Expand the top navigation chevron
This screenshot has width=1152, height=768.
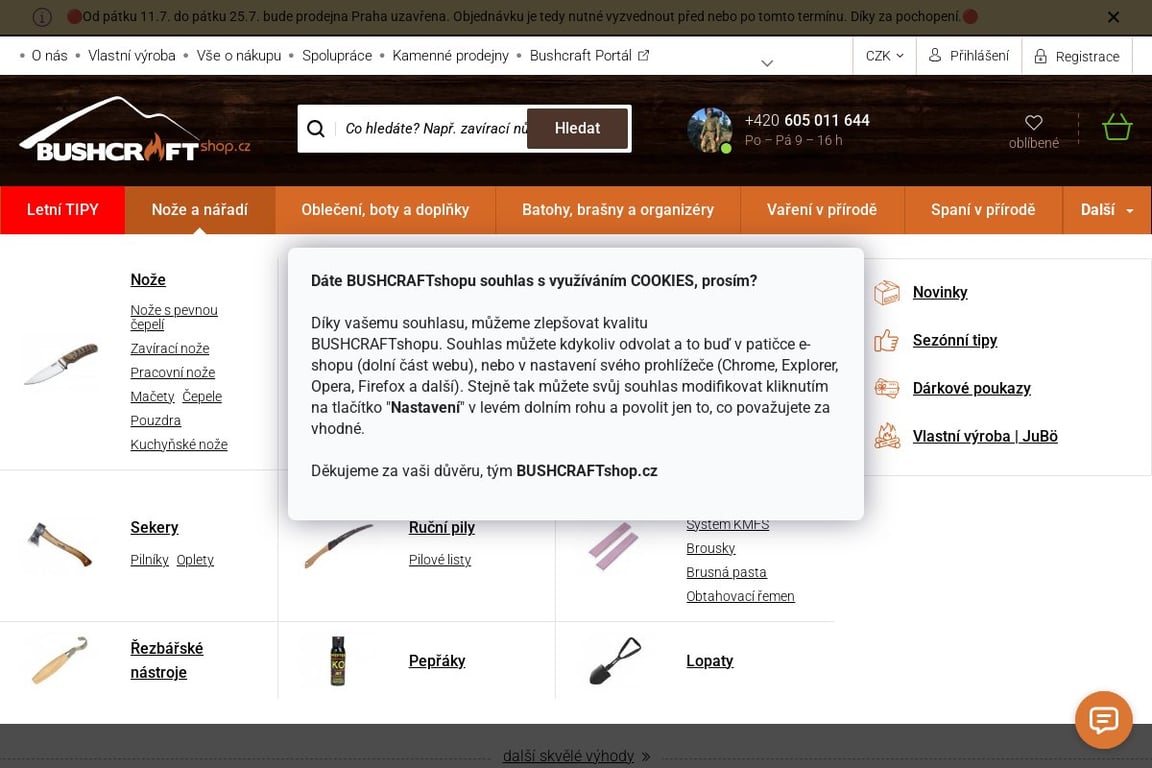coord(767,63)
